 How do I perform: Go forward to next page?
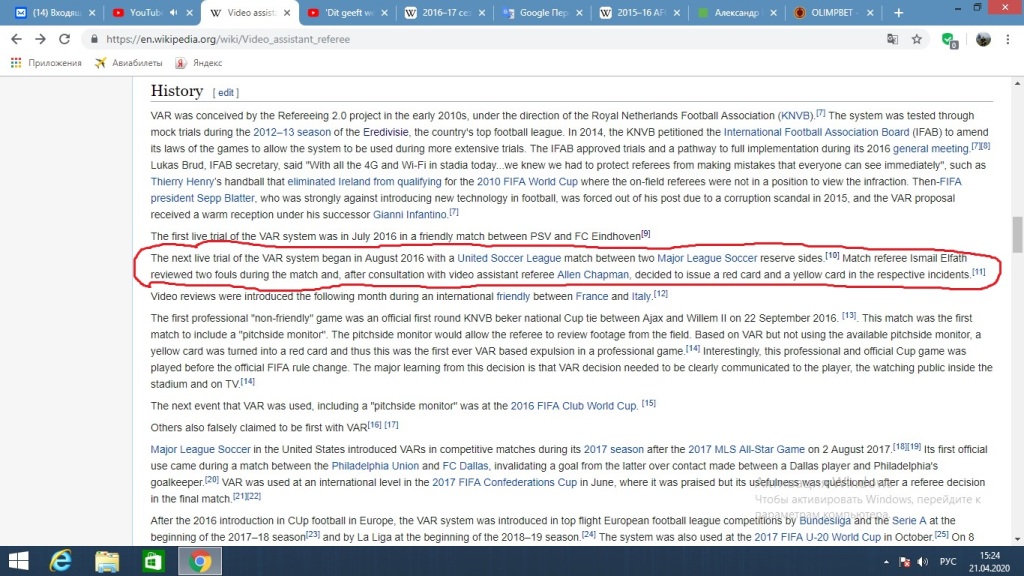pyautogui.click(x=40, y=39)
